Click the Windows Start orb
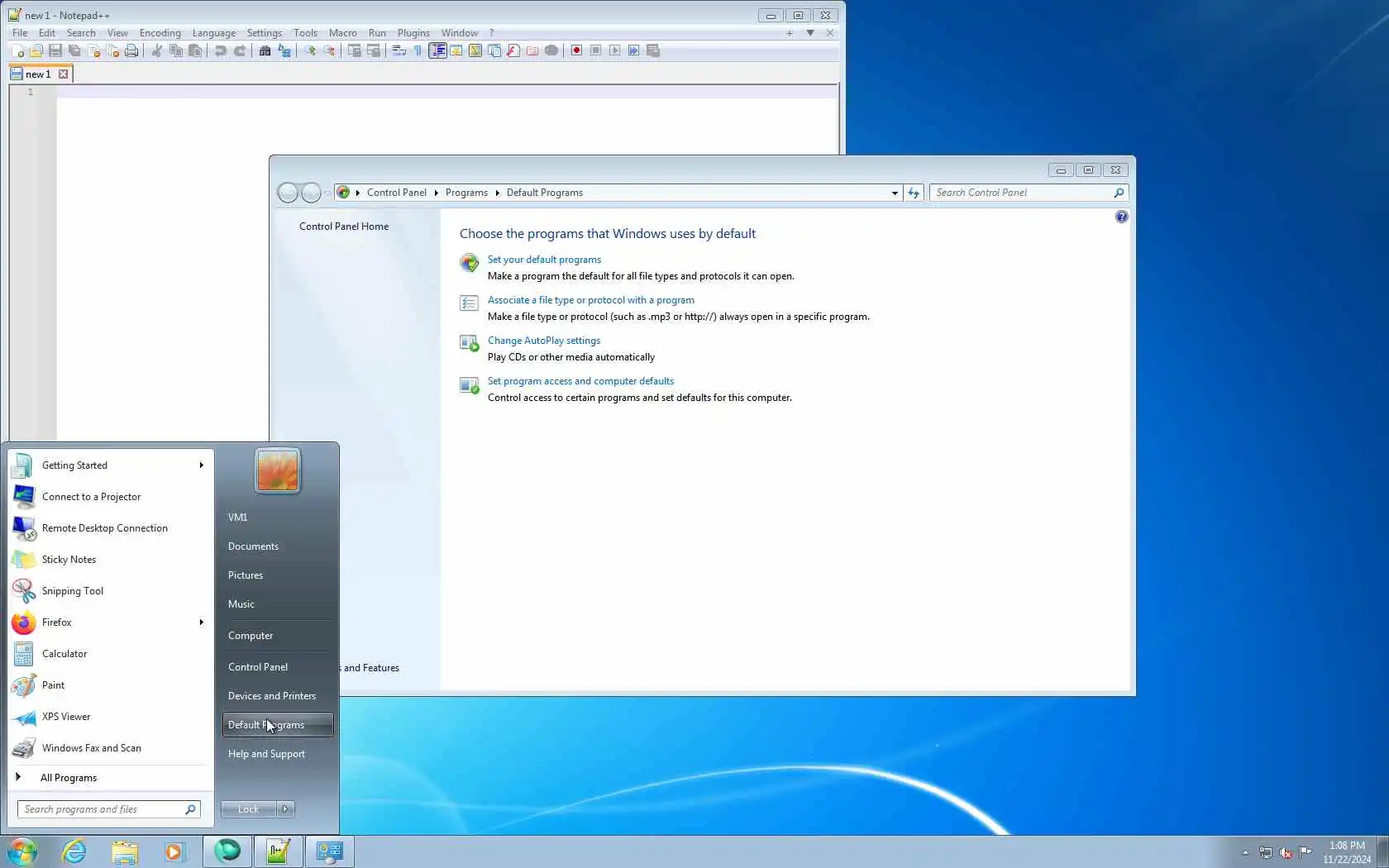Viewport: 1389px width, 868px height. tap(22, 851)
